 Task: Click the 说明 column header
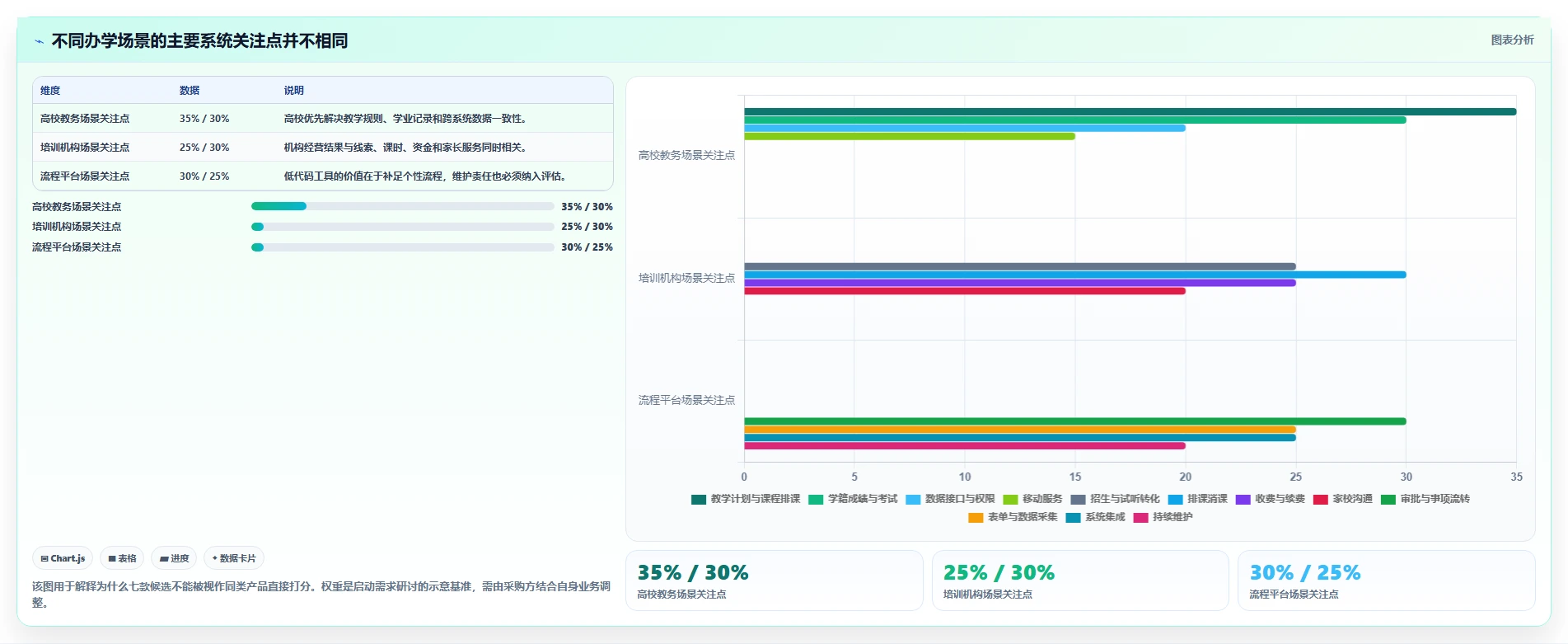pyautogui.click(x=294, y=91)
